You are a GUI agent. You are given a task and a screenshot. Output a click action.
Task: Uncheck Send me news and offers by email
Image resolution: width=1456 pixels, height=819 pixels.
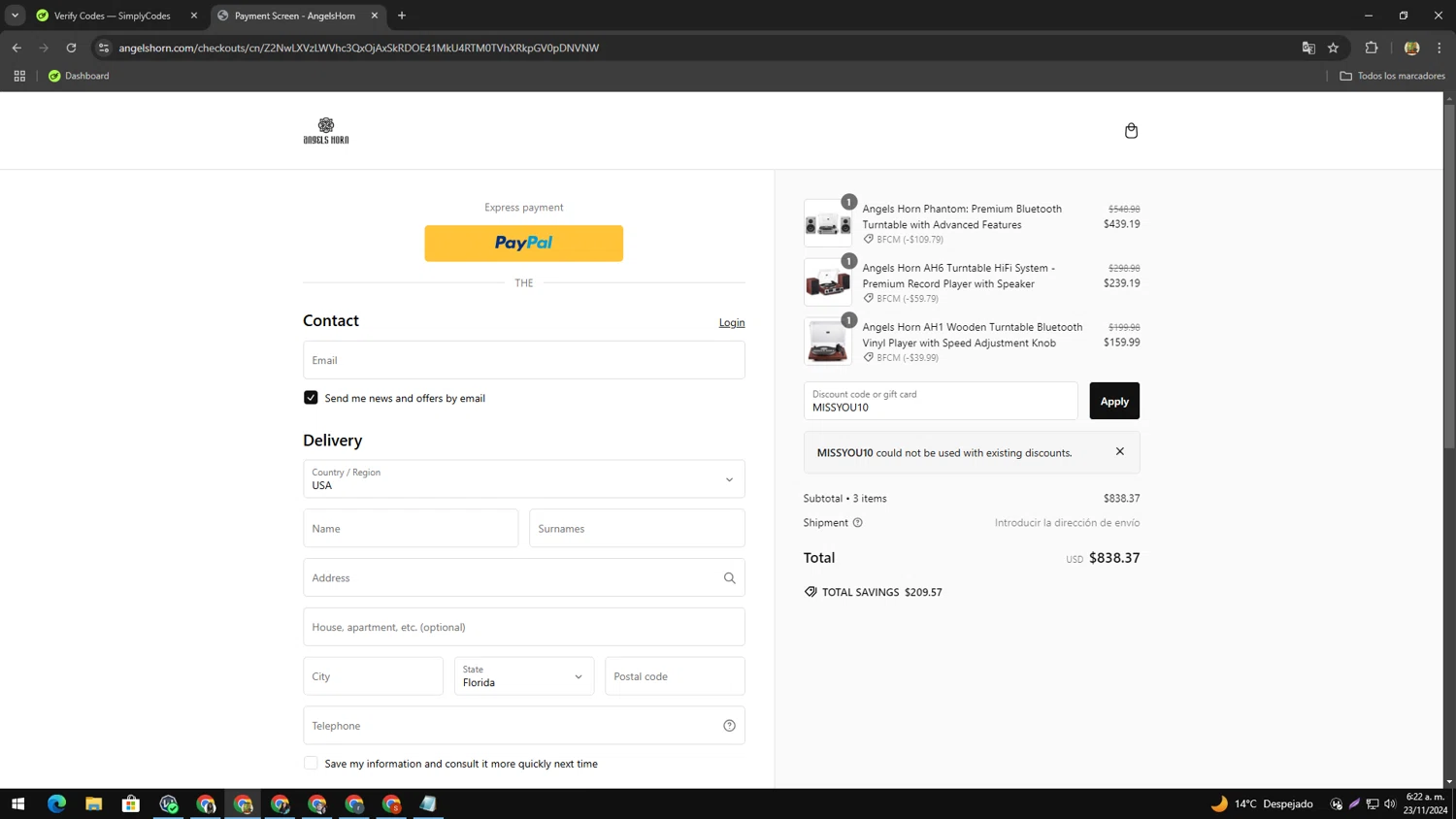click(311, 398)
